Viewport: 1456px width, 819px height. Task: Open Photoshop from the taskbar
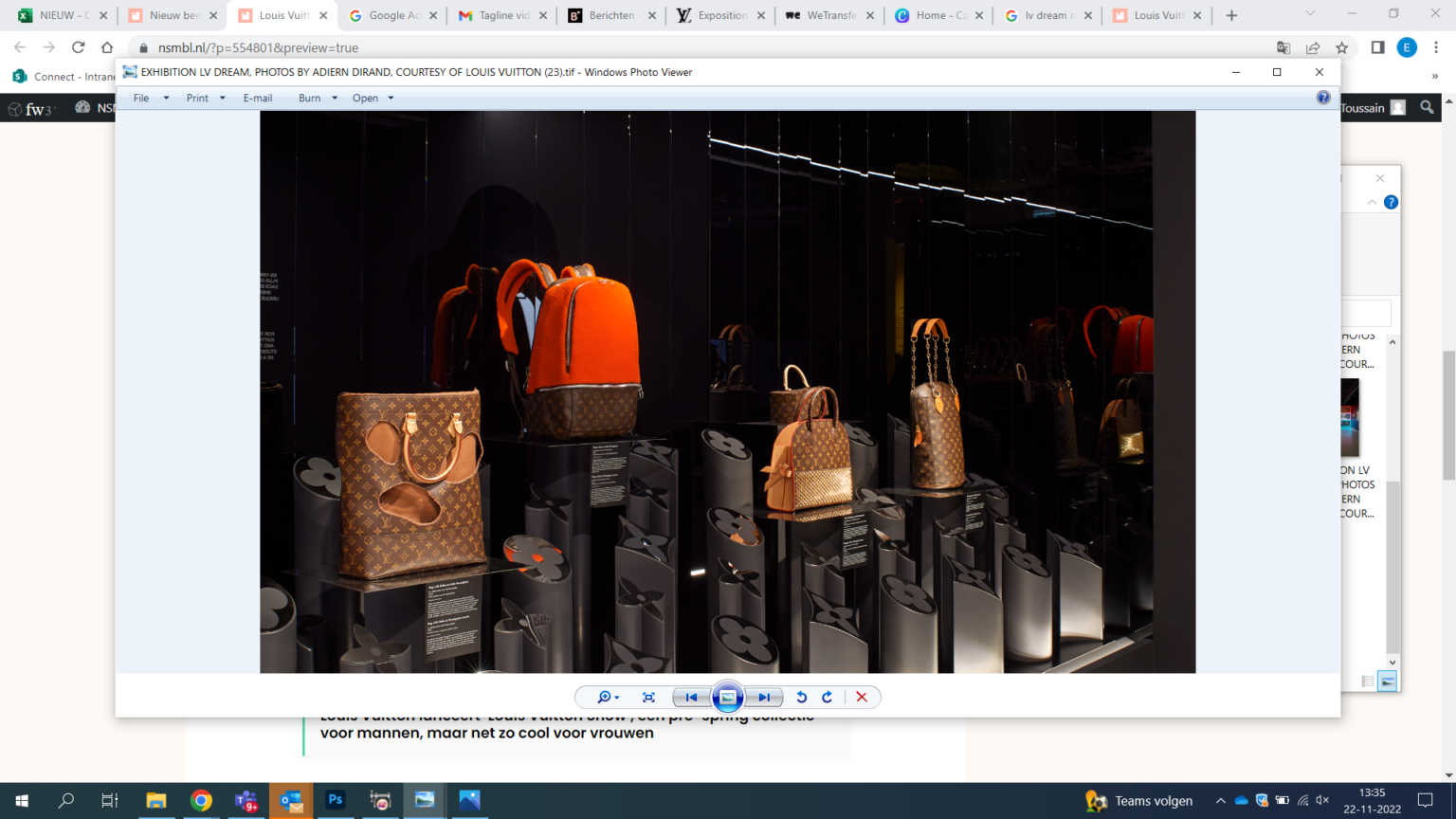point(336,800)
